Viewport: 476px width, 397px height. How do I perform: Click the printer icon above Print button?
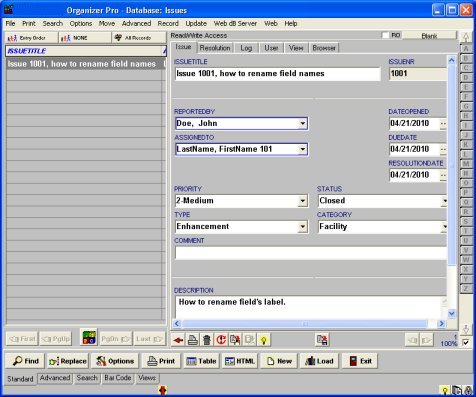192,340
